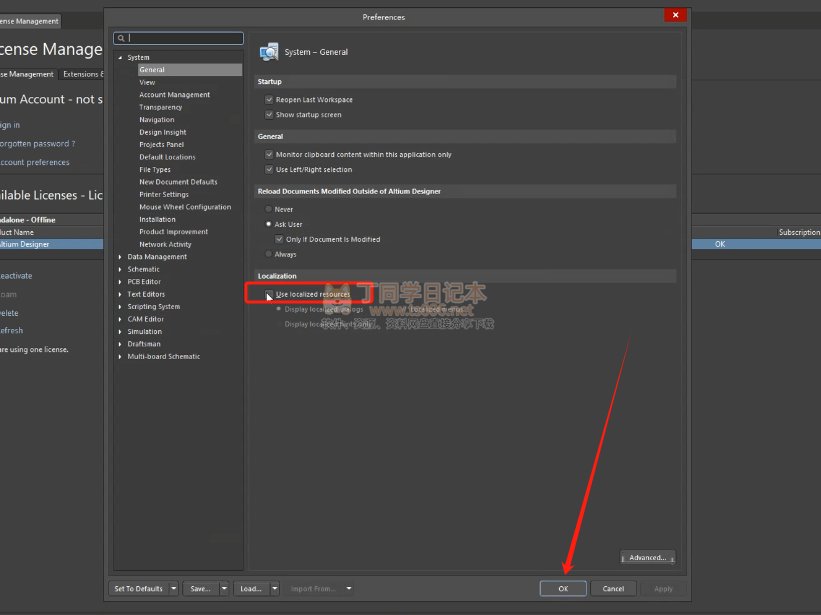The image size is (821, 615).
Task: Click the Cancel button
Action: (x=613, y=589)
